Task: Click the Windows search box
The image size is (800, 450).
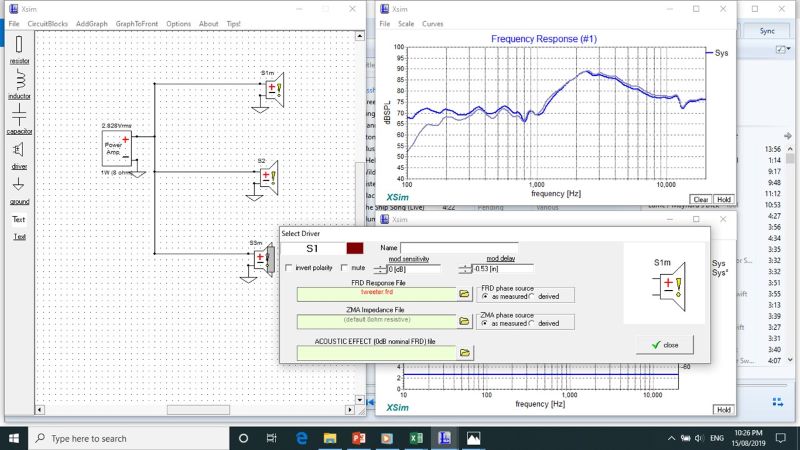Action: tap(128, 438)
